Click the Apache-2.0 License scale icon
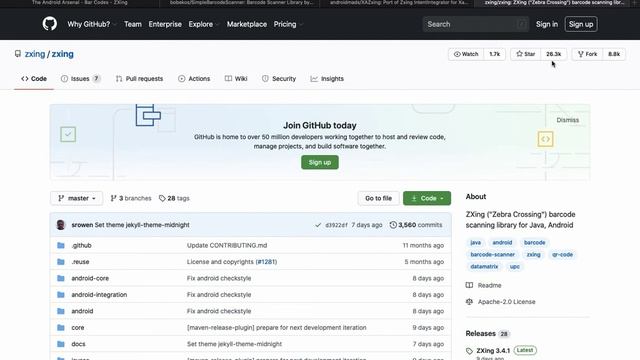This screenshot has width=640, height=360. click(469, 302)
